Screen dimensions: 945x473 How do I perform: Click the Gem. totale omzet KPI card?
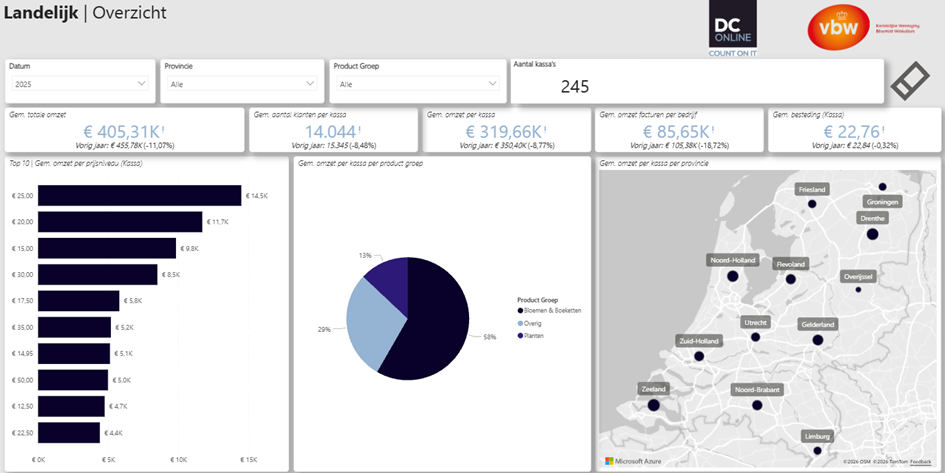[123, 131]
